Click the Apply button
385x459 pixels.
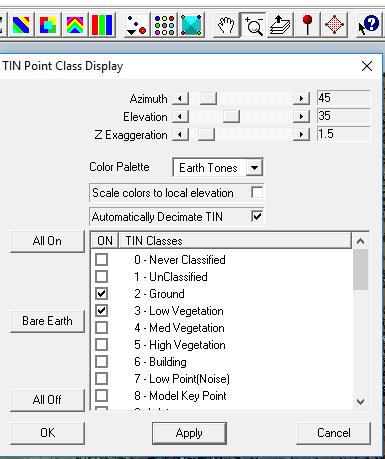(189, 433)
